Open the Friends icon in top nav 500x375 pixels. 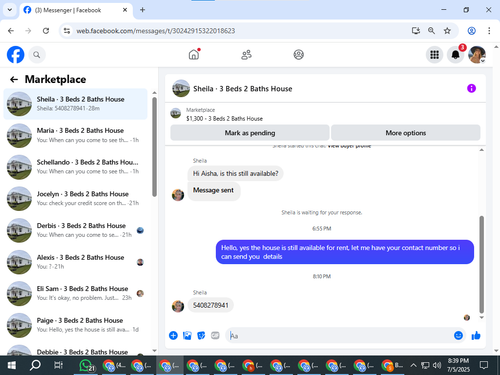click(x=246, y=55)
